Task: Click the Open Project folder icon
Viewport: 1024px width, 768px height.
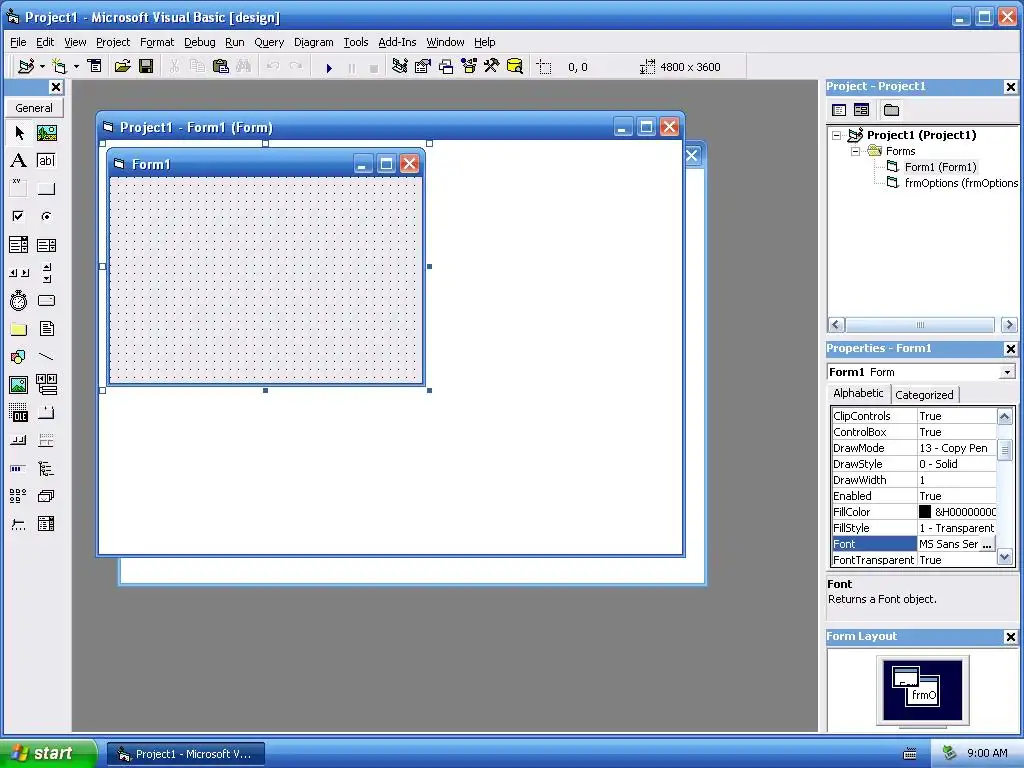Action: [123, 67]
